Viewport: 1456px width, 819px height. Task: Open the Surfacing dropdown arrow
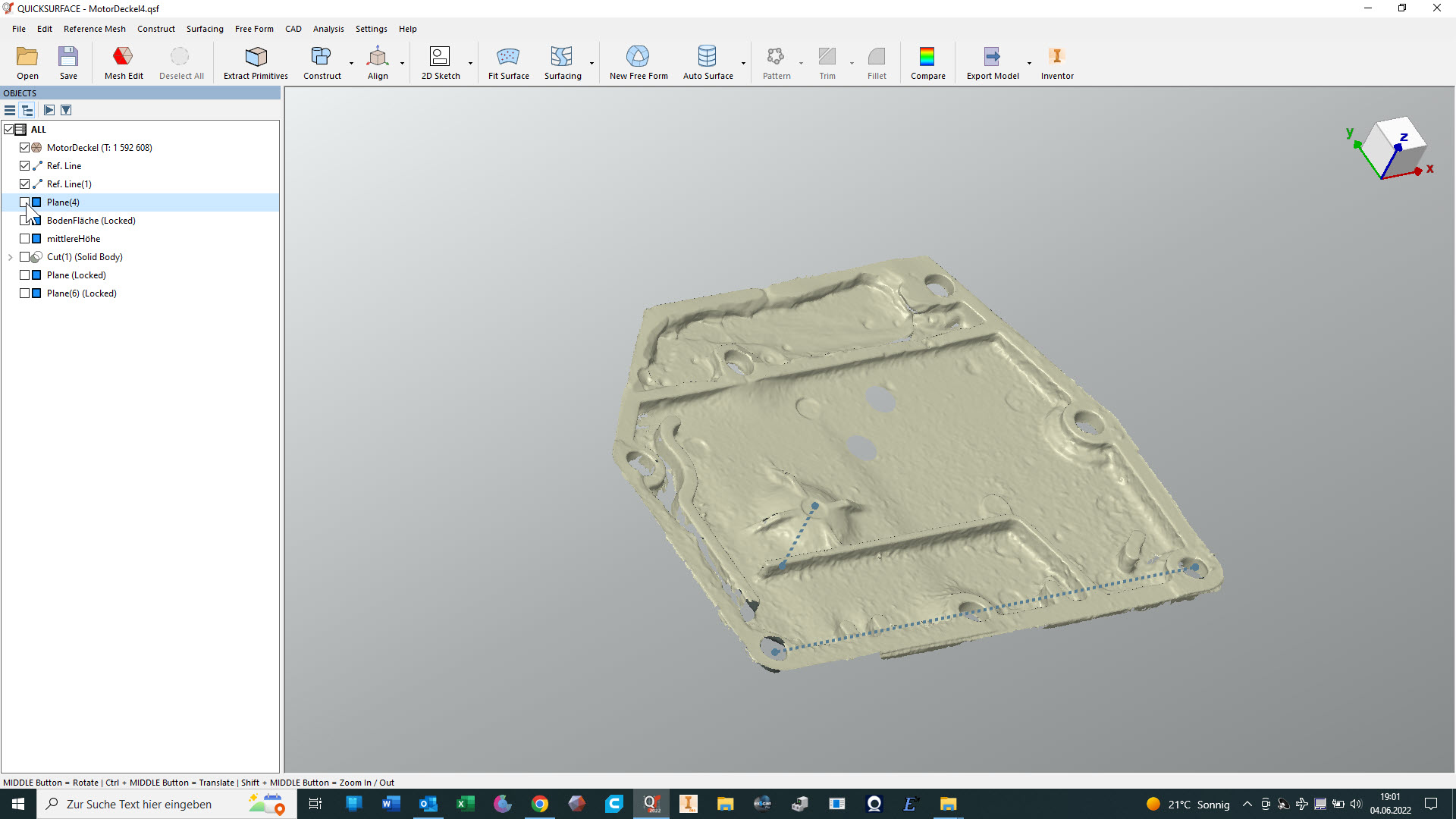[591, 63]
